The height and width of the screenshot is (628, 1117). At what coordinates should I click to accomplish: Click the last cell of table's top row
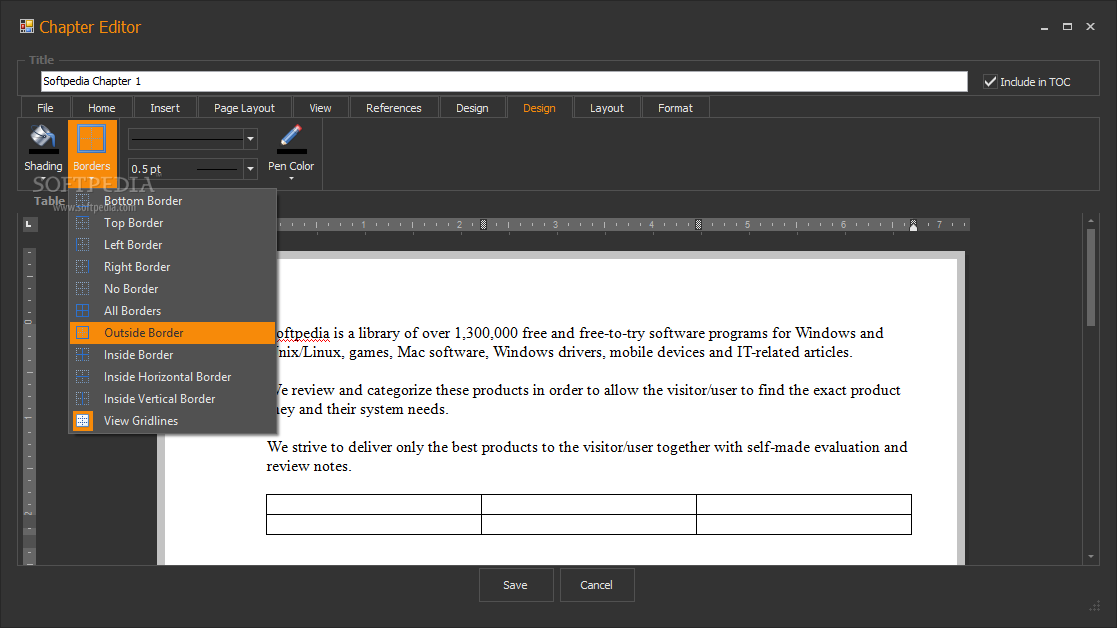[x=804, y=504]
